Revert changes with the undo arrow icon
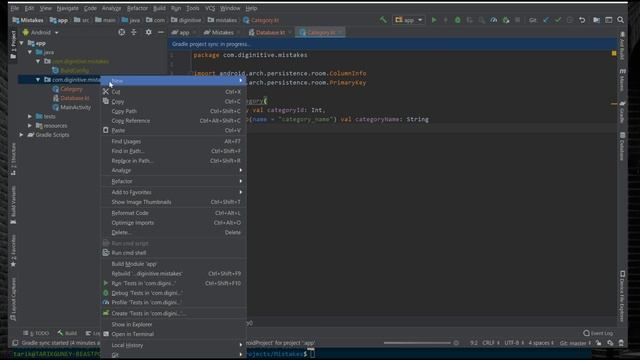 pyautogui.click(x=582, y=20)
